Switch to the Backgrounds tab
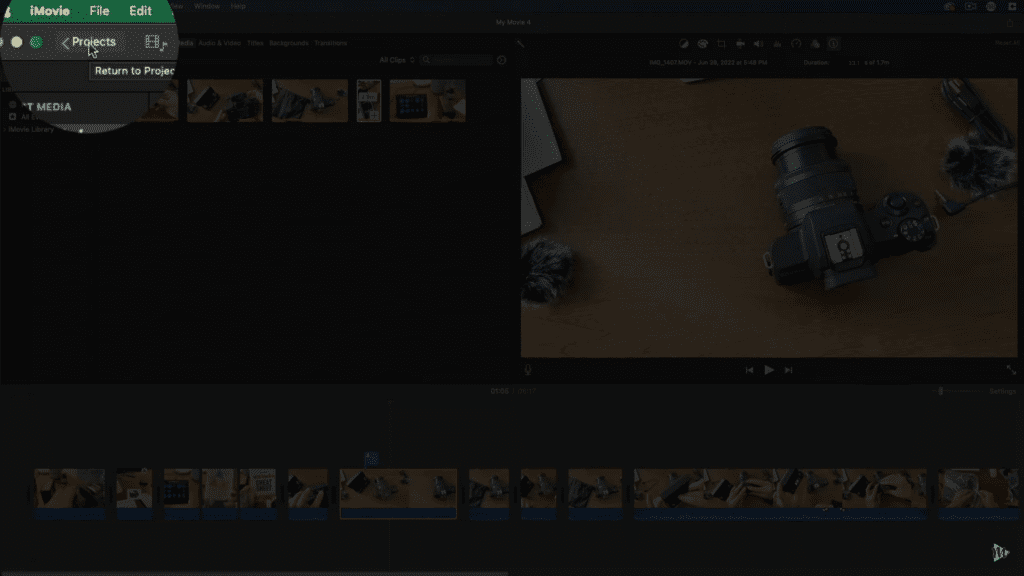 pyautogui.click(x=289, y=43)
